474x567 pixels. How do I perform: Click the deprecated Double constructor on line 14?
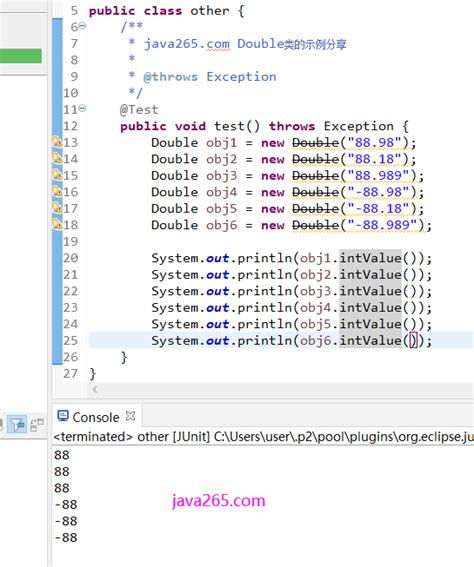coord(315,159)
